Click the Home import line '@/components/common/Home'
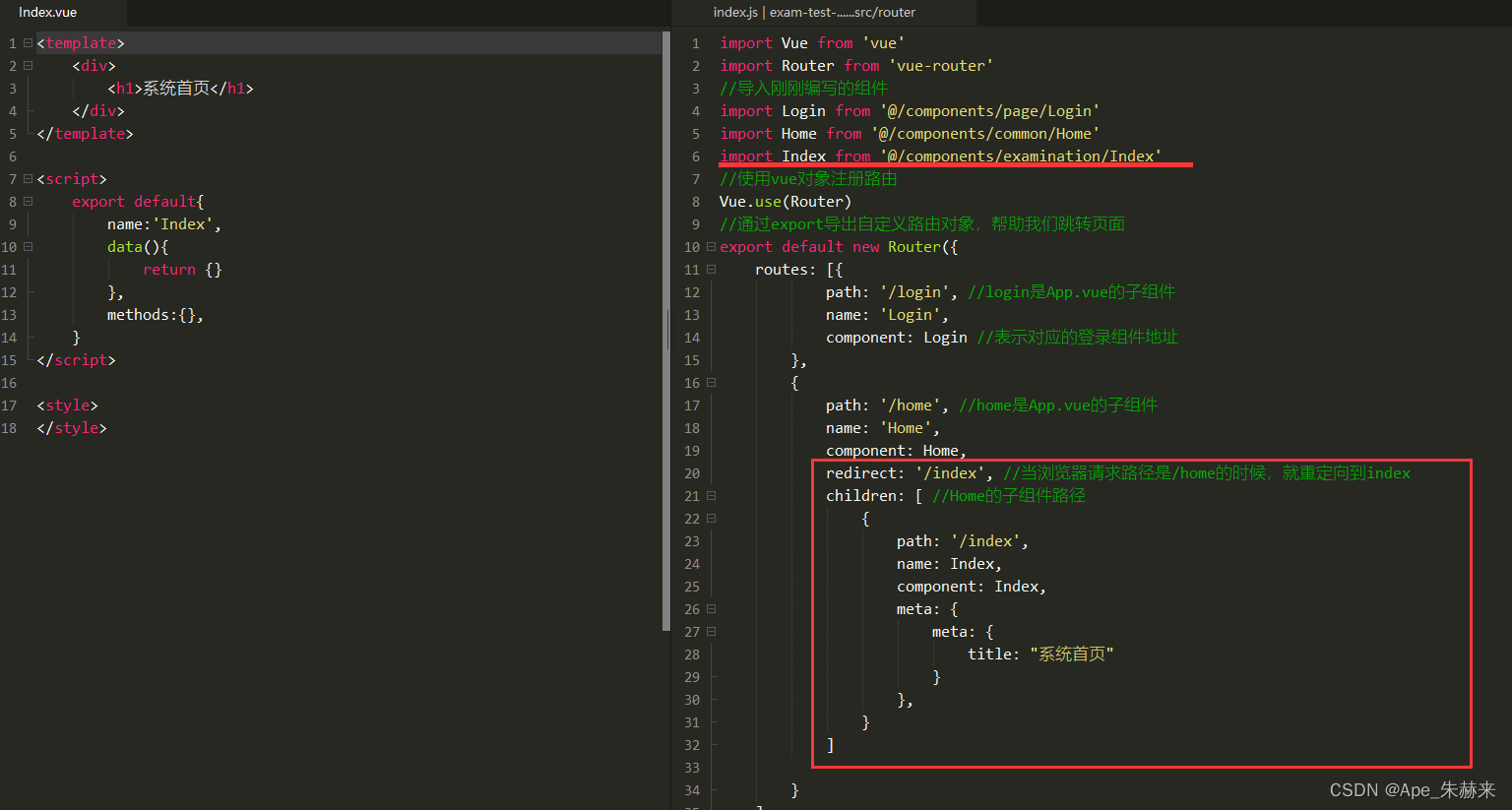 click(910, 134)
